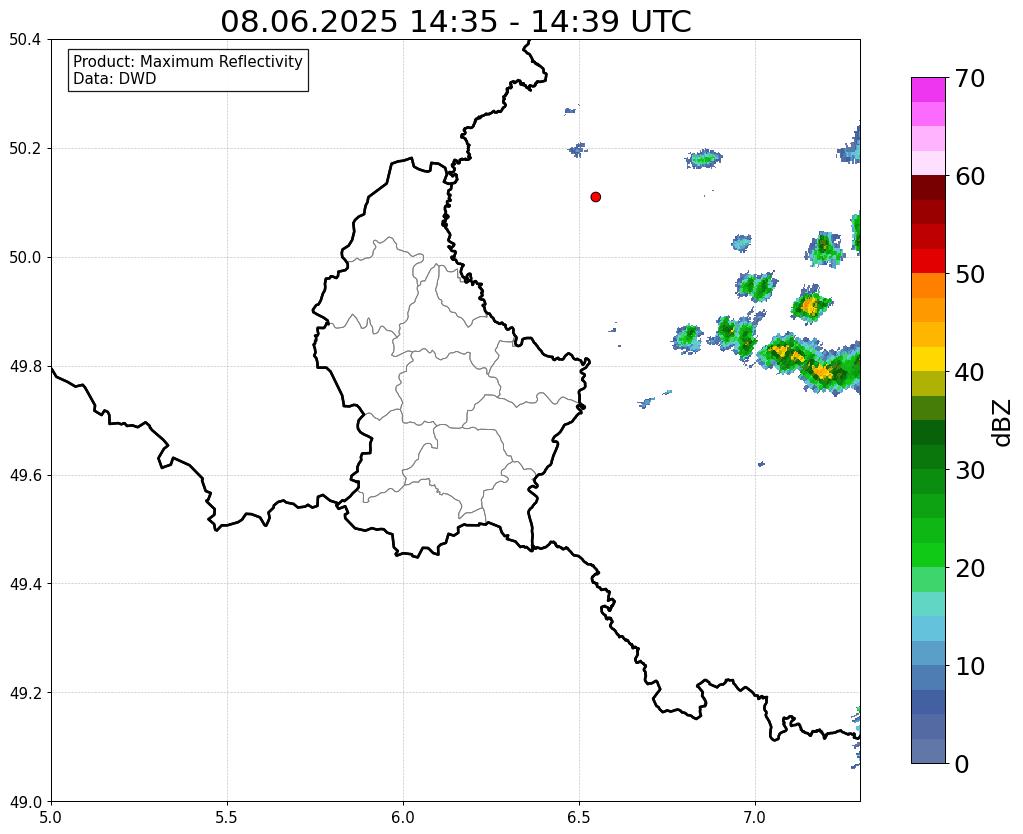Click the latitude tick label '49.4'
Viewport: 1023px width, 834px height.
click(25, 583)
